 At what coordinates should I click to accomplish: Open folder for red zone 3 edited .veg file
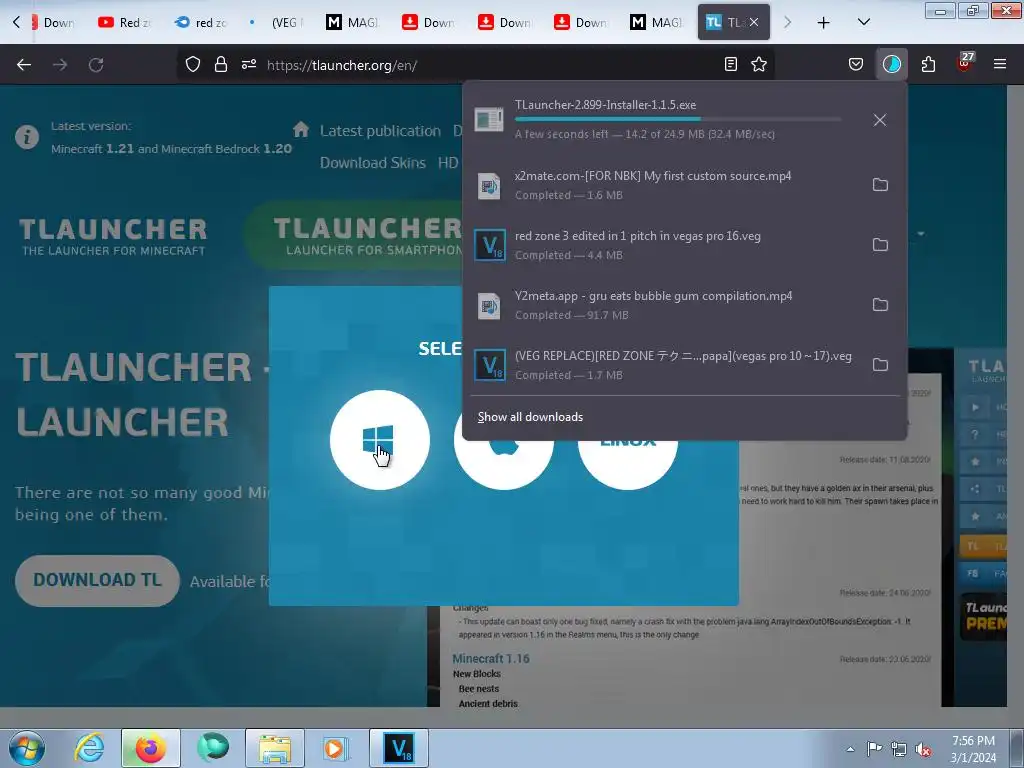click(880, 245)
